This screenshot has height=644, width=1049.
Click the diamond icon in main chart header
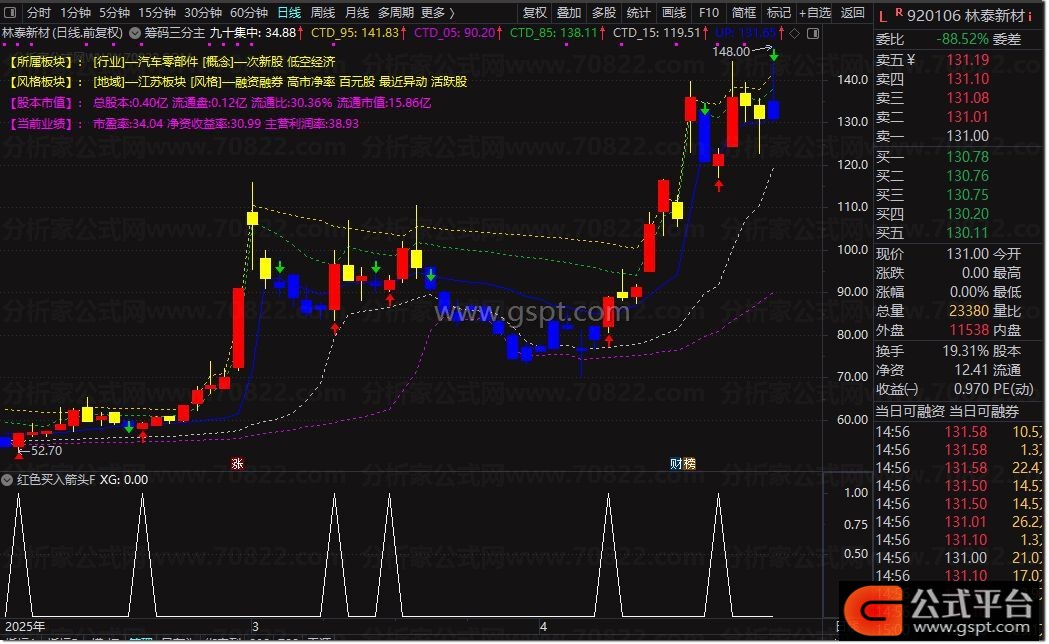795,33
